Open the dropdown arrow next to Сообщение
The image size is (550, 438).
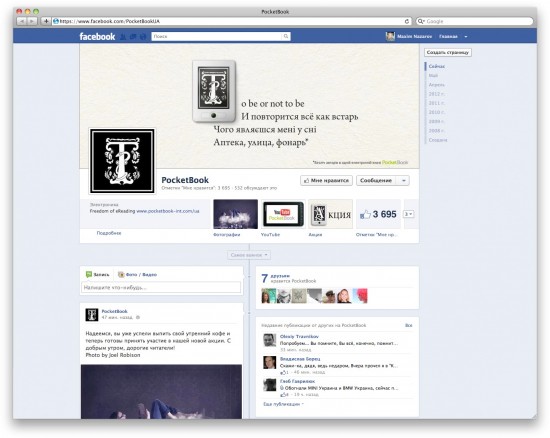[404, 181]
